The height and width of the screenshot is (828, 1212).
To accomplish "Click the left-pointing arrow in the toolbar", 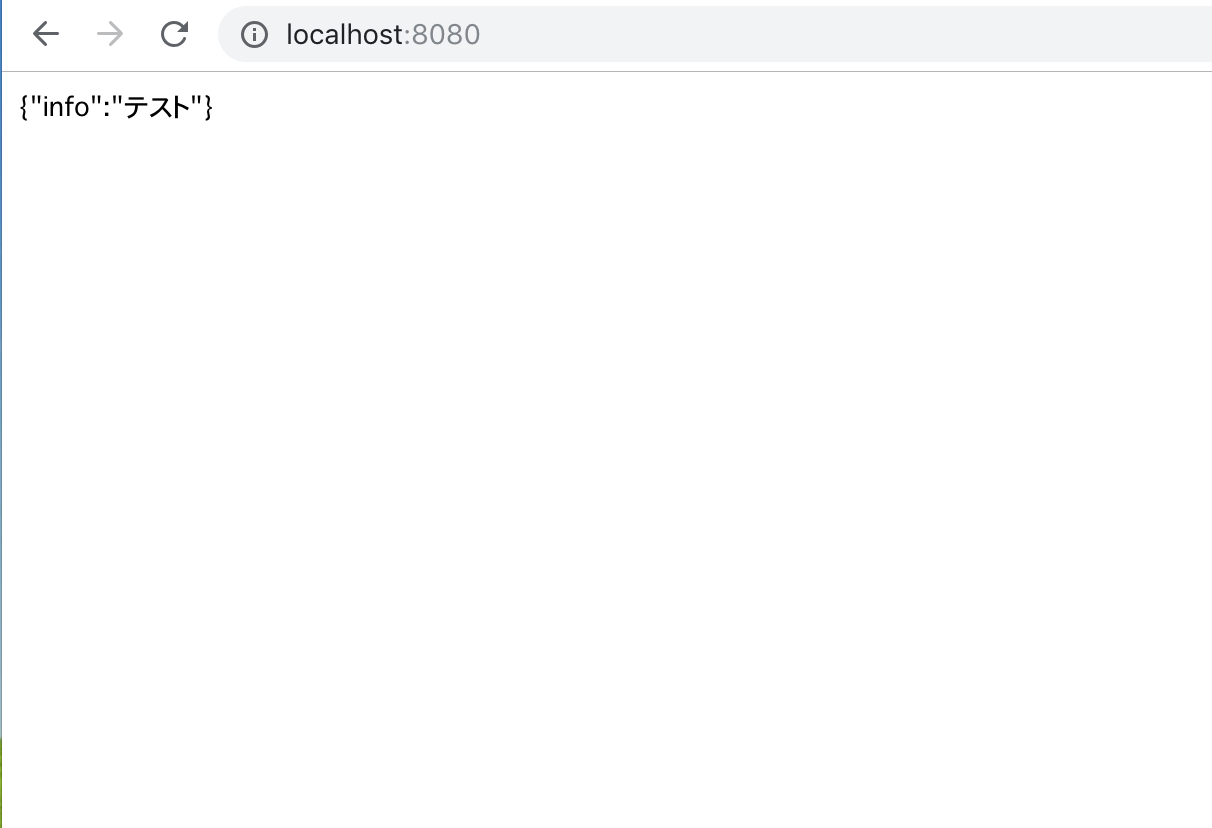I will point(46,34).
